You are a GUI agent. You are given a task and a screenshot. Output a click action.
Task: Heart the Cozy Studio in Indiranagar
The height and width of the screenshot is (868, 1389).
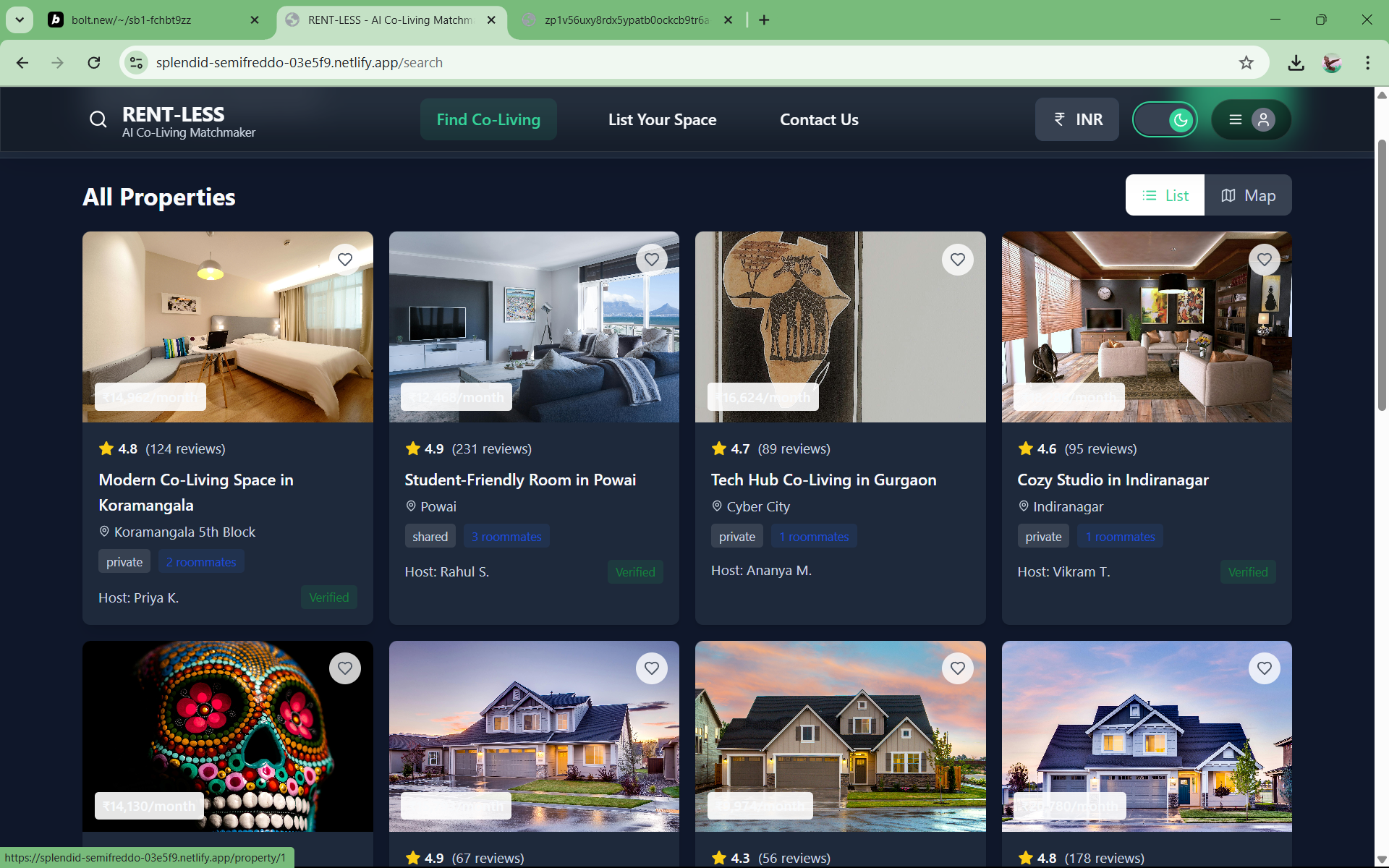coord(1264,260)
